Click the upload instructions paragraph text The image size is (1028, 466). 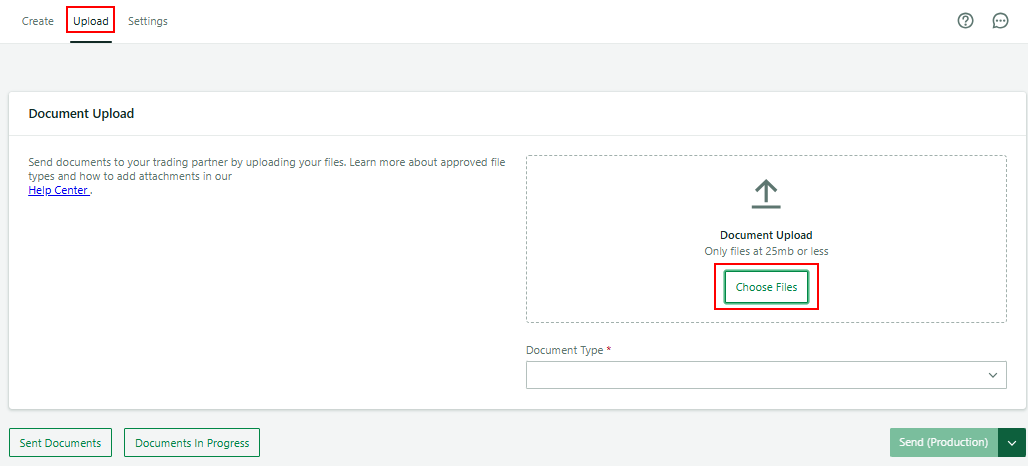tap(267, 162)
